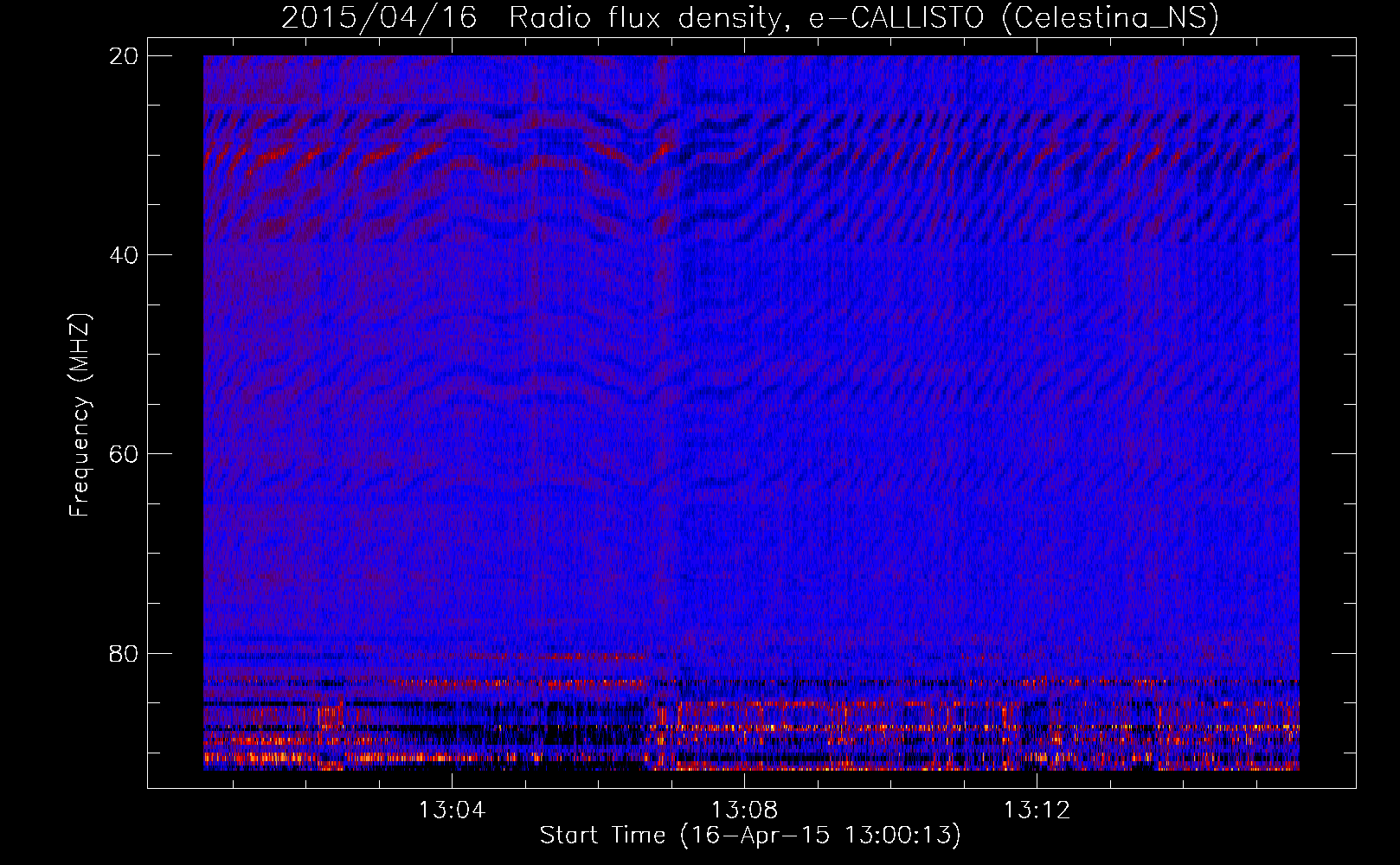Click the 80 frequency tick label
Viewport: 1400px width, 865px height.
(x=125, y=653)
